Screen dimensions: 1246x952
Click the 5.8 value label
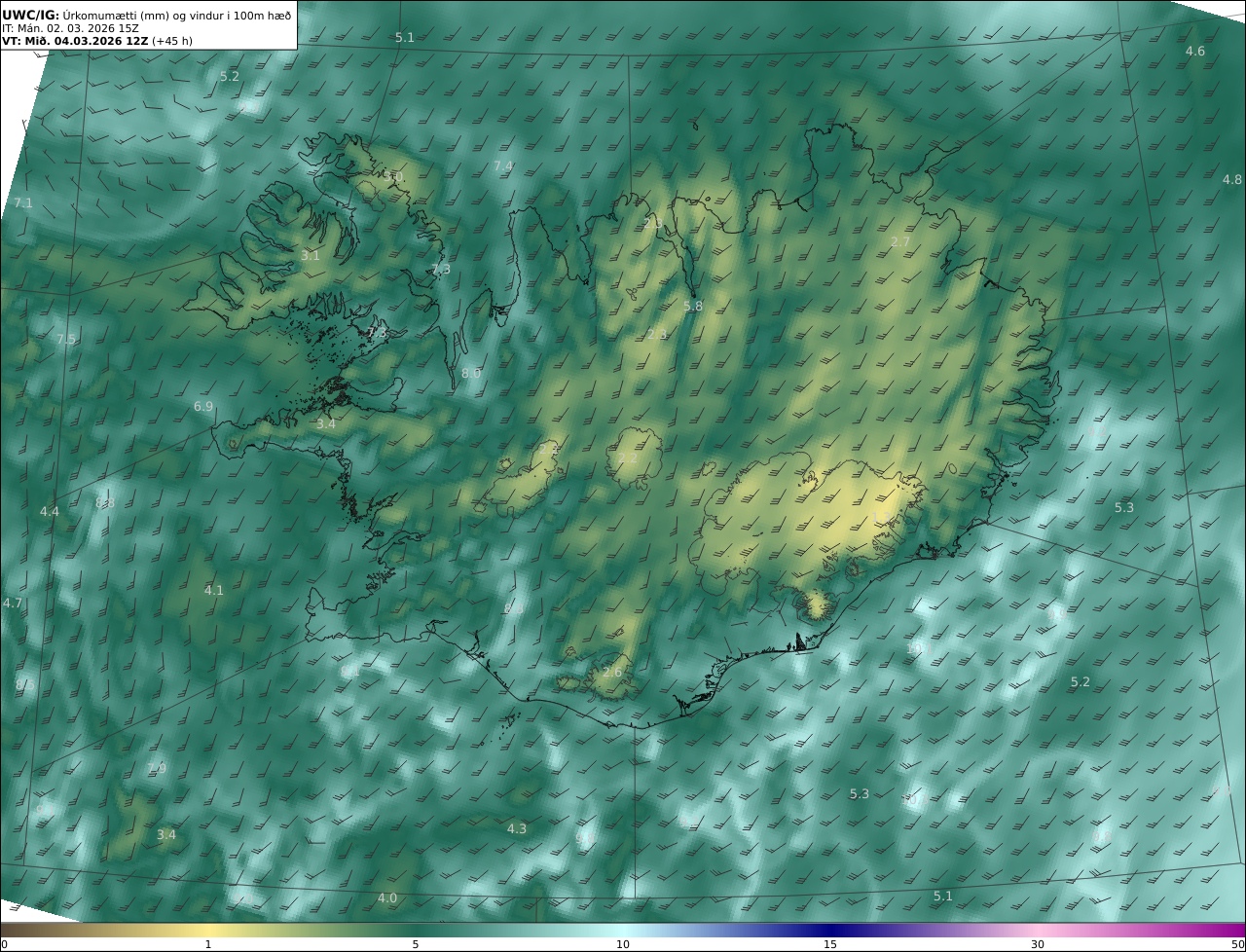tap(692, 307)
